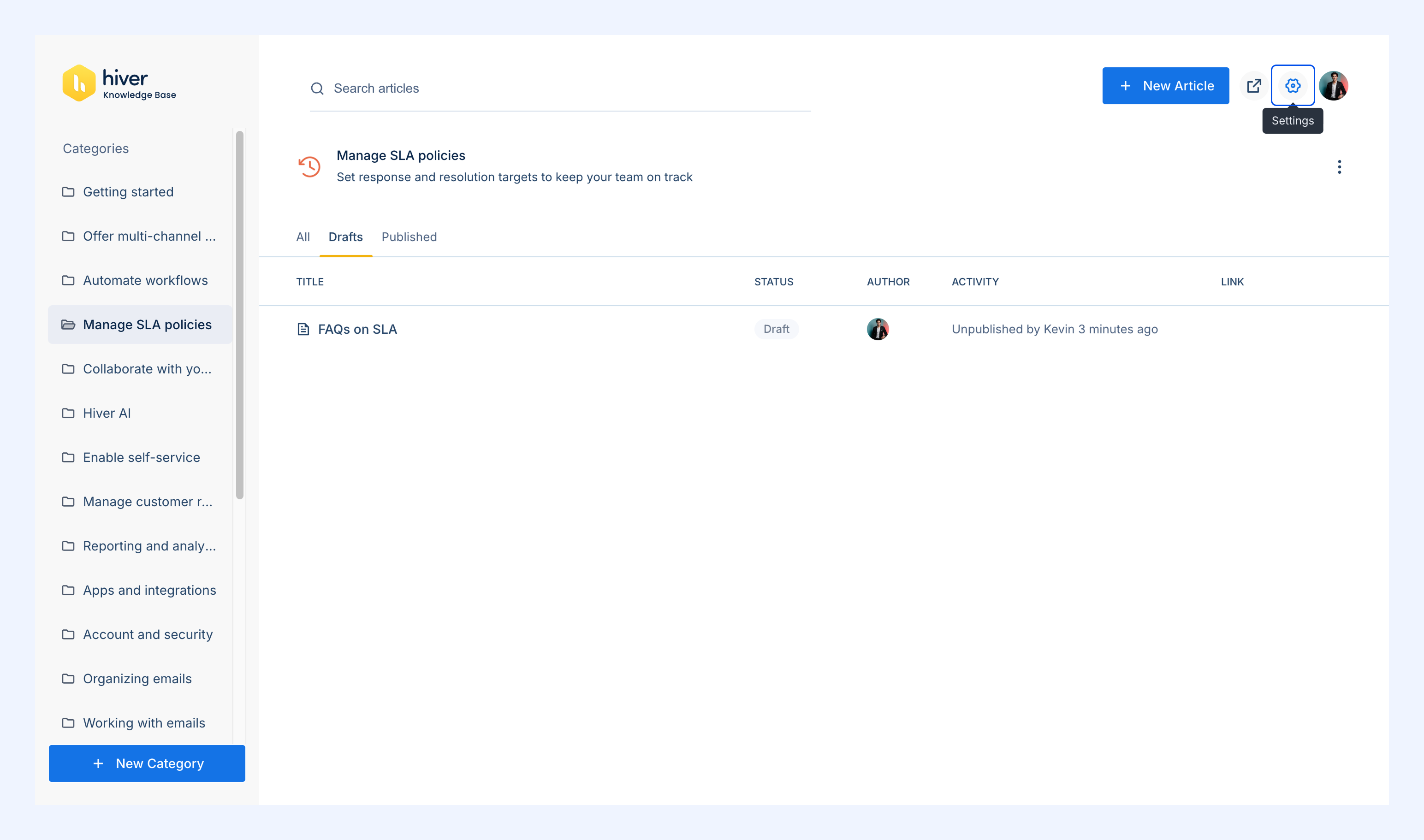The width and height of the screenshot is (1424, 840).
Task: Click the Account and security folder icon
Action: coord(68,634)
